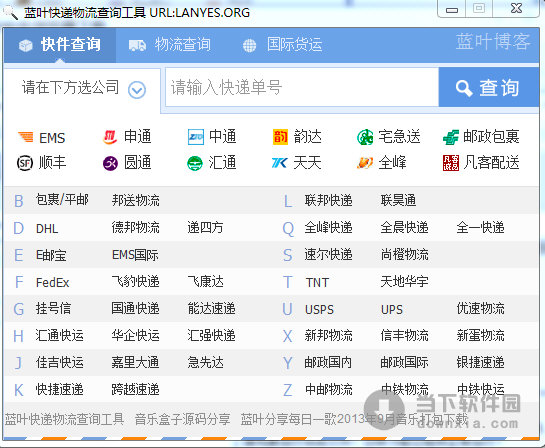Select 包裹/平邮 in row B
545x448 pixels.
62,200
